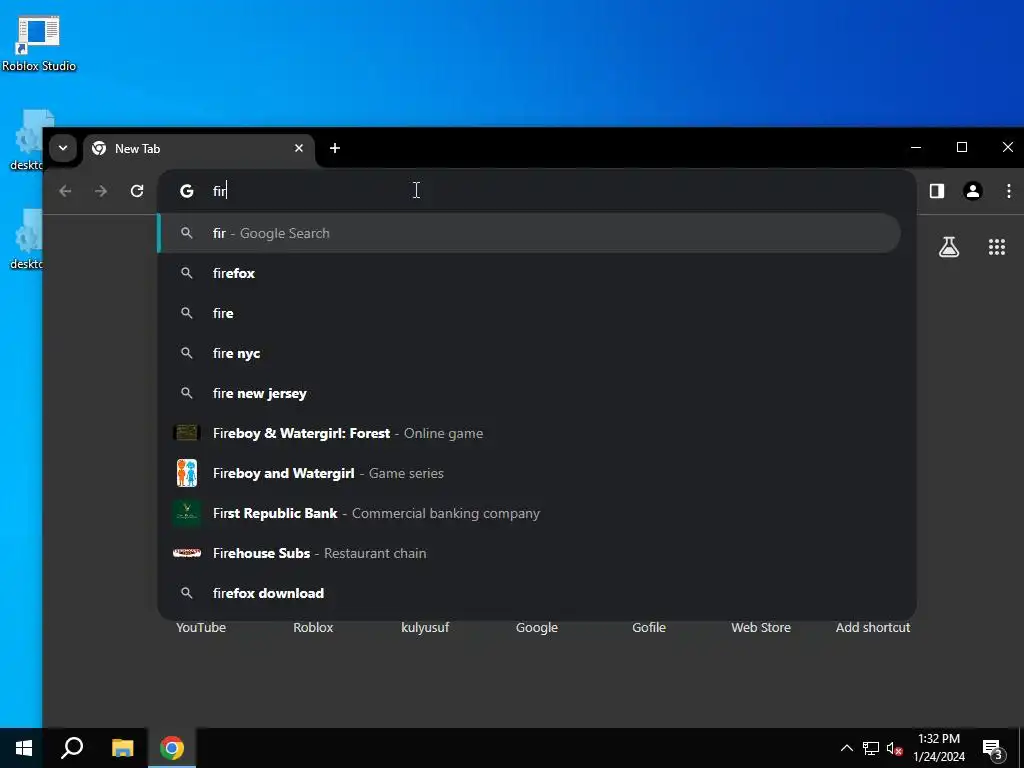
Task: Select Fireboy & Watergirl: Forest online game suggestion
Action: (x=530, y=433)
